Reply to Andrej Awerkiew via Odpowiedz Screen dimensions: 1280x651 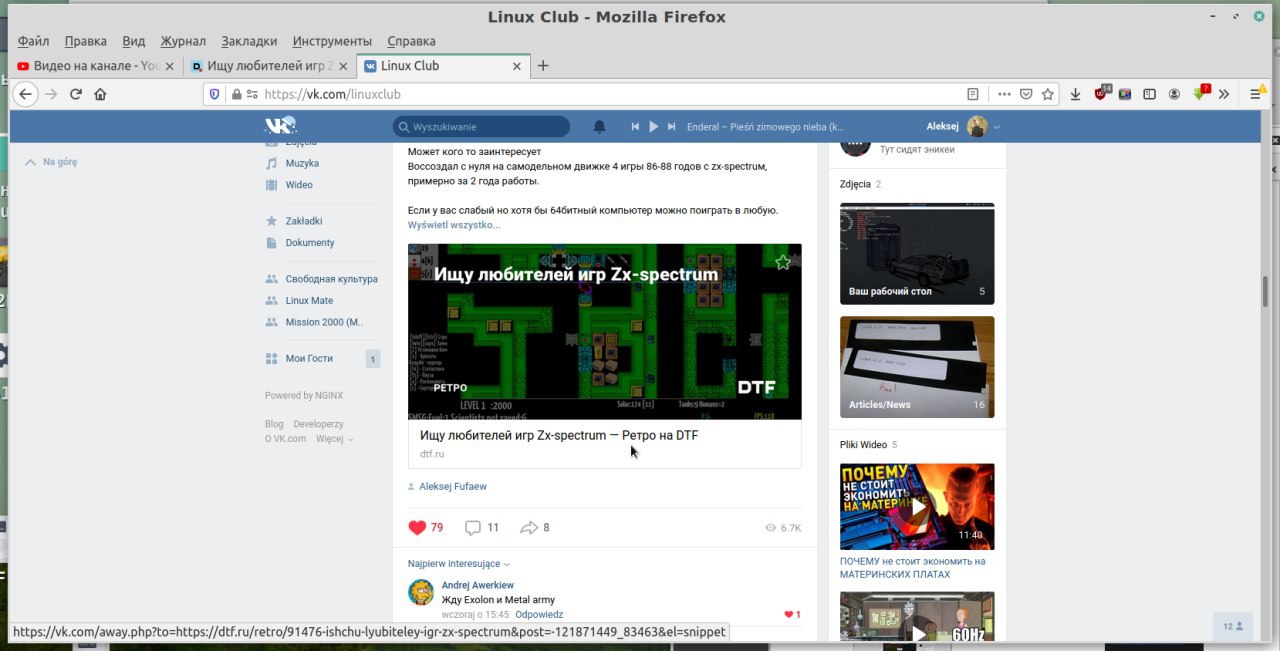pyautogui.click(x=539, y=615)
